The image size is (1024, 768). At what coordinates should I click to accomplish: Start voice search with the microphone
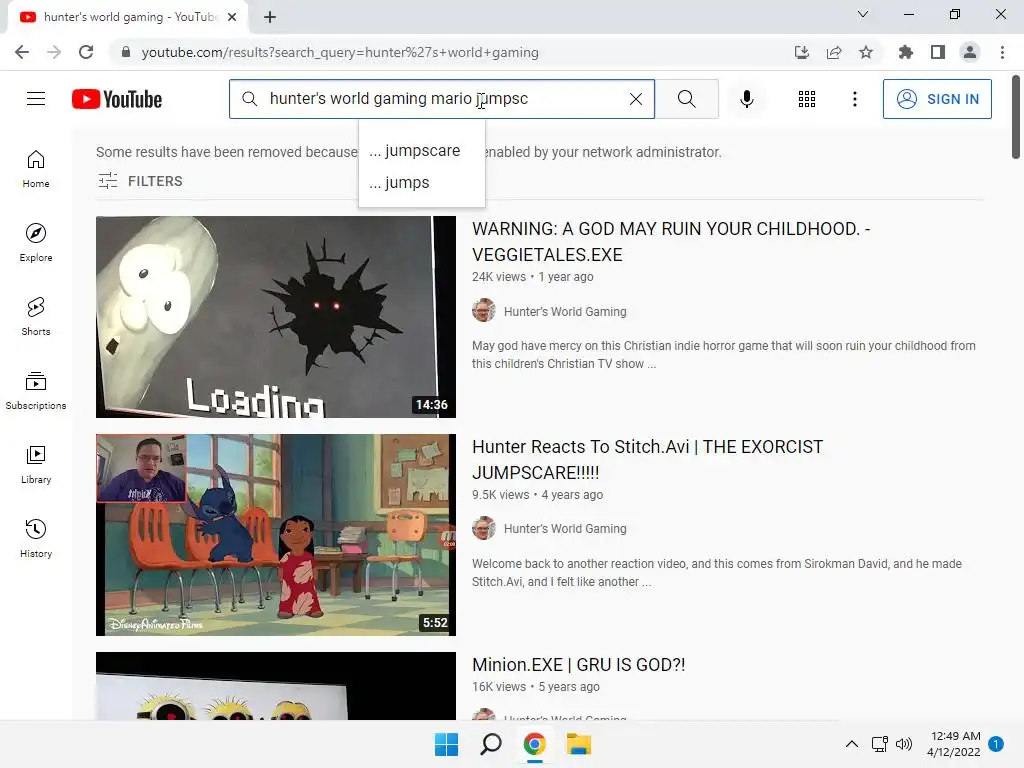746,99
